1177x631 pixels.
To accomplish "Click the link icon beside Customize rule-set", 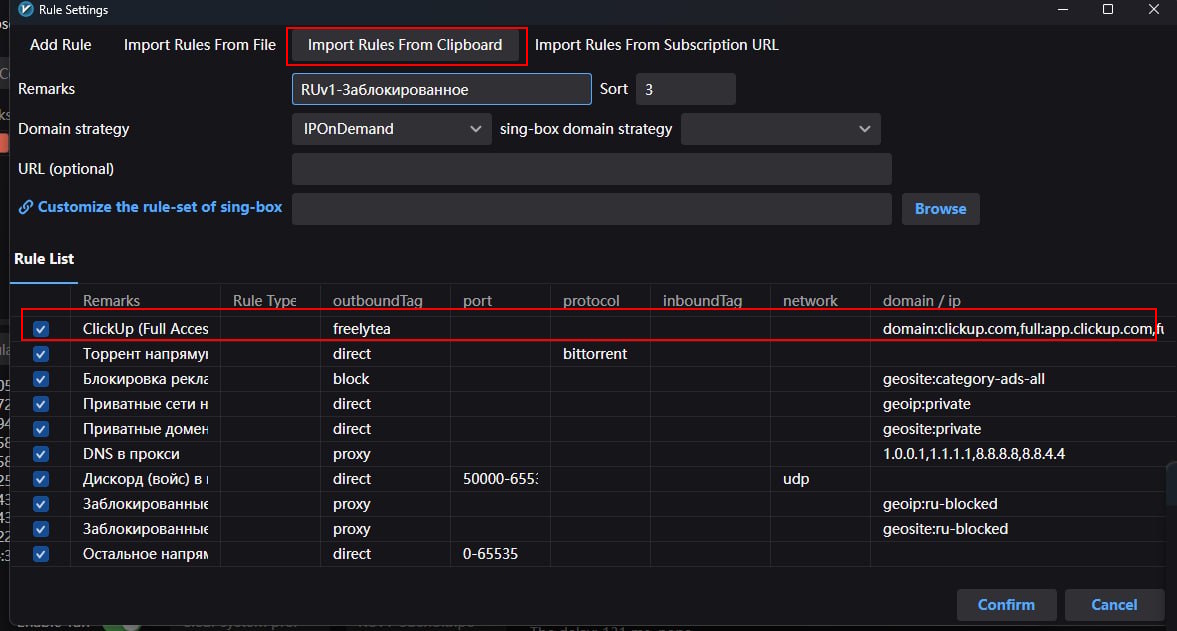I will [x=26, y=208].
